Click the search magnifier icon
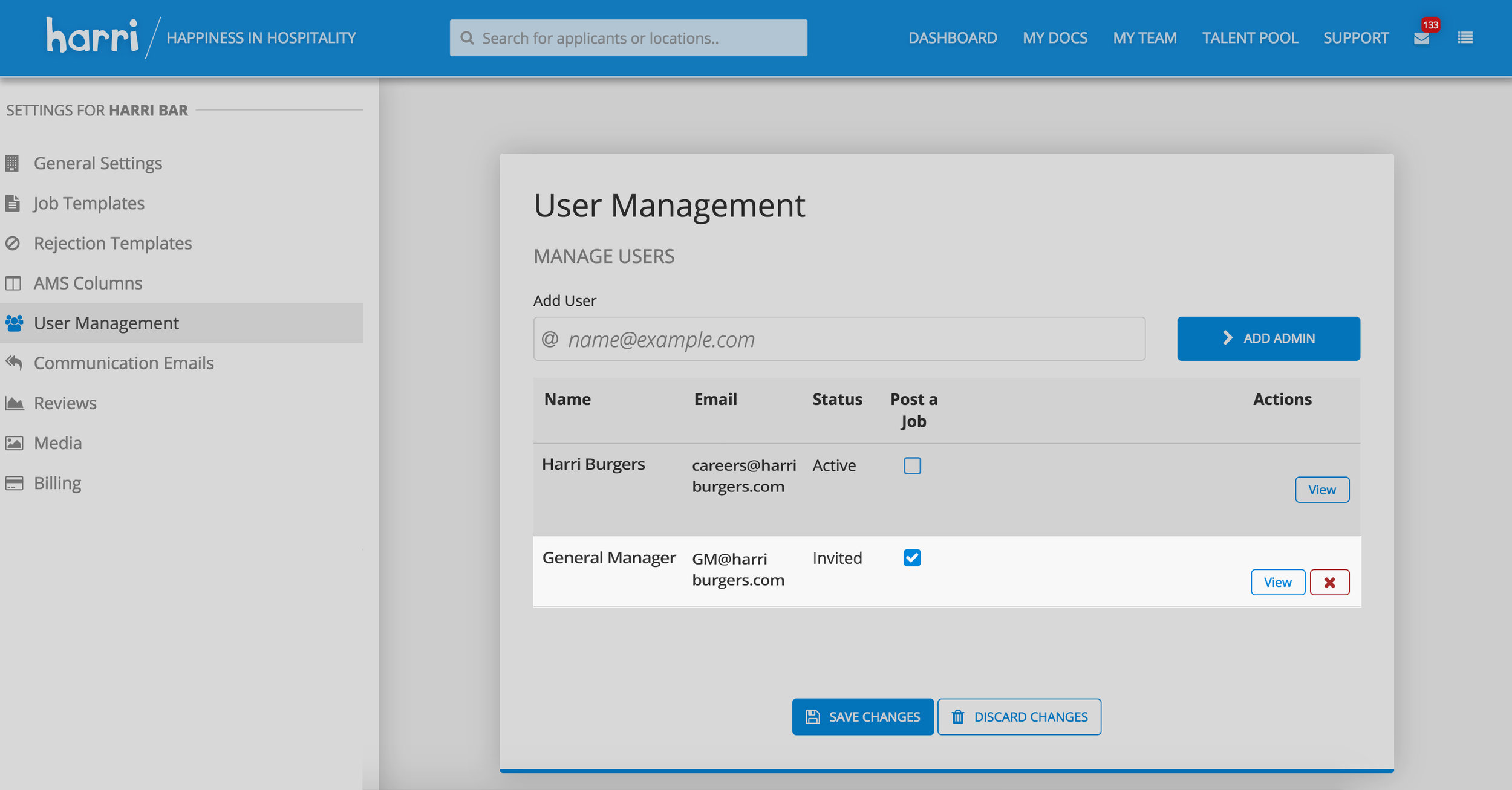This screenshot has height=790, width=1512. pos(467,38)
